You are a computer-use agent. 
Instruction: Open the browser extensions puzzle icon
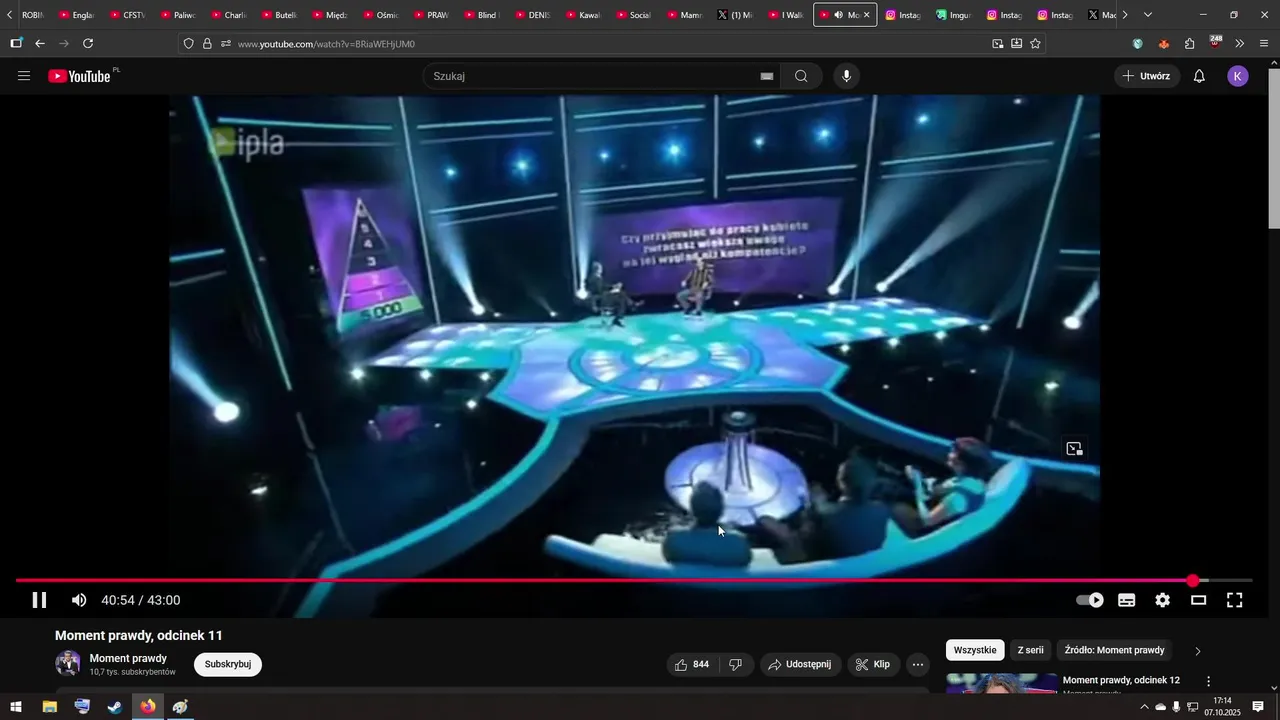(1189, 44)
